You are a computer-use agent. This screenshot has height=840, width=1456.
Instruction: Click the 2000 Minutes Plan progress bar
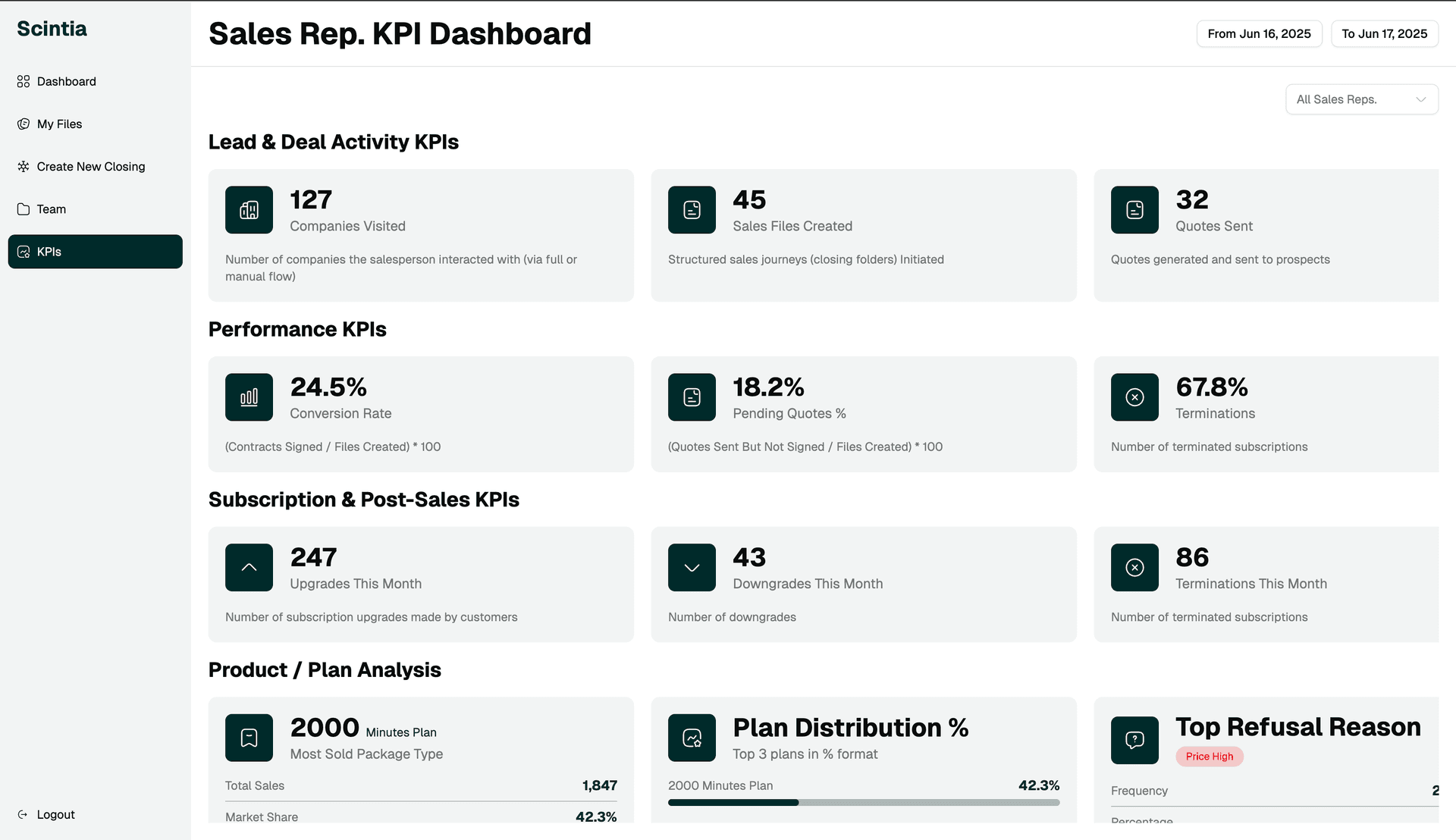pyautogui.click(x=863, y=803)
